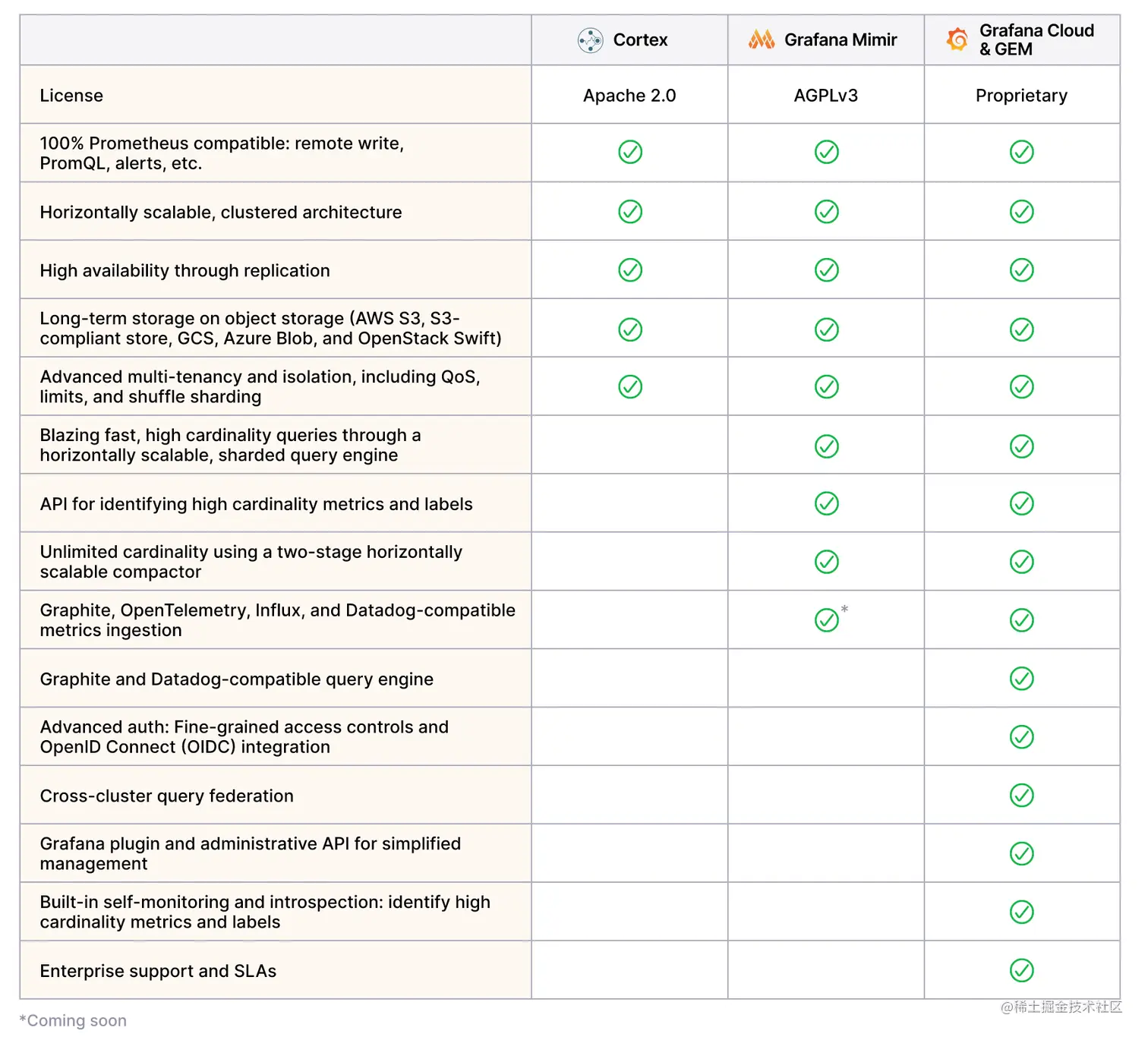Click Horizontally scalable, clustered architecture label
Image resolution: width=1148 pixels, height=1040 pixels.
click(x=221, y=213)
